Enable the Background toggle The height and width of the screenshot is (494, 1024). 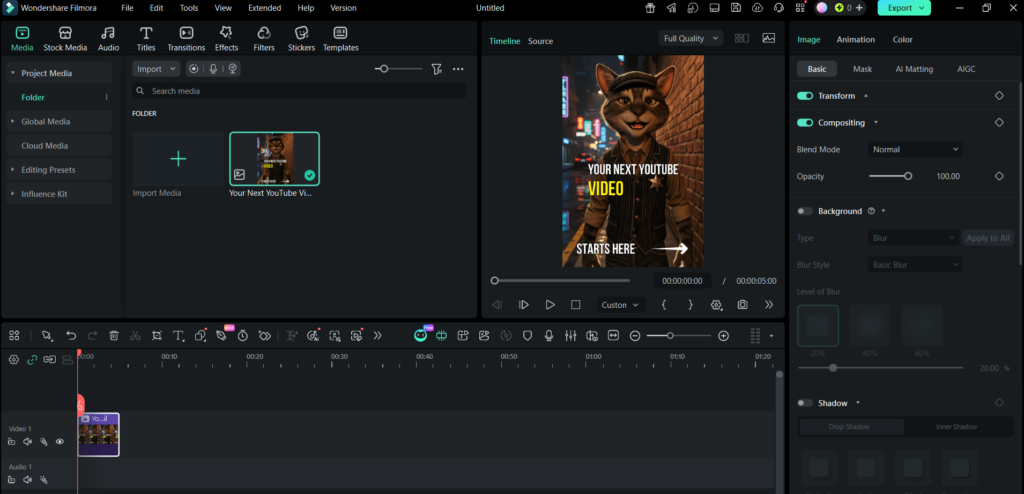[805, 211]
